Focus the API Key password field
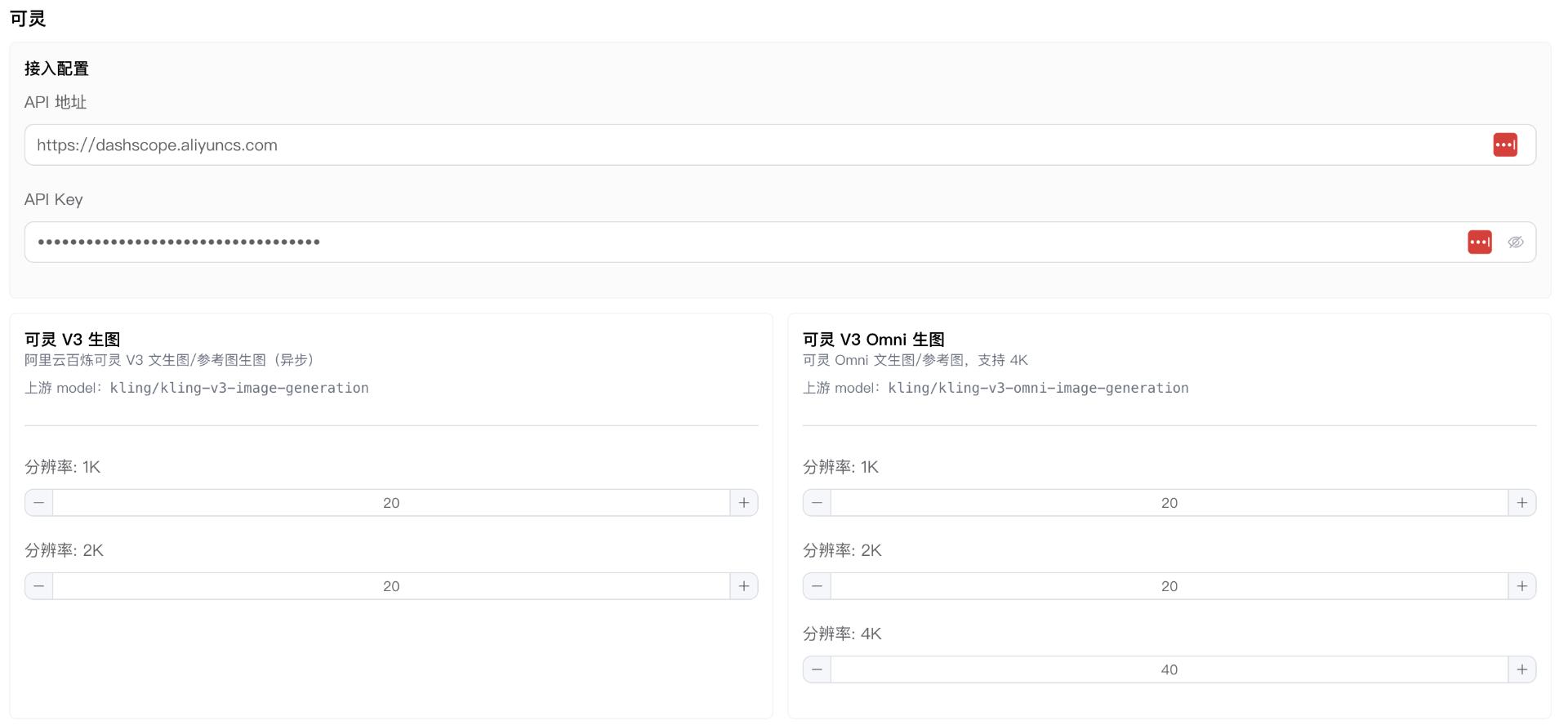 pyautogui.click(x=780, y=242)
